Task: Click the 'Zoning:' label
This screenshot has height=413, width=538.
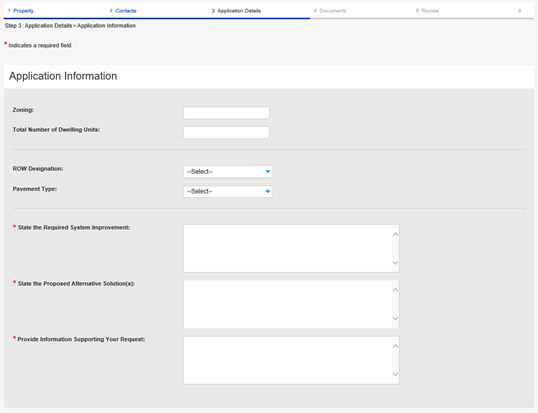Action: (23, 110)
